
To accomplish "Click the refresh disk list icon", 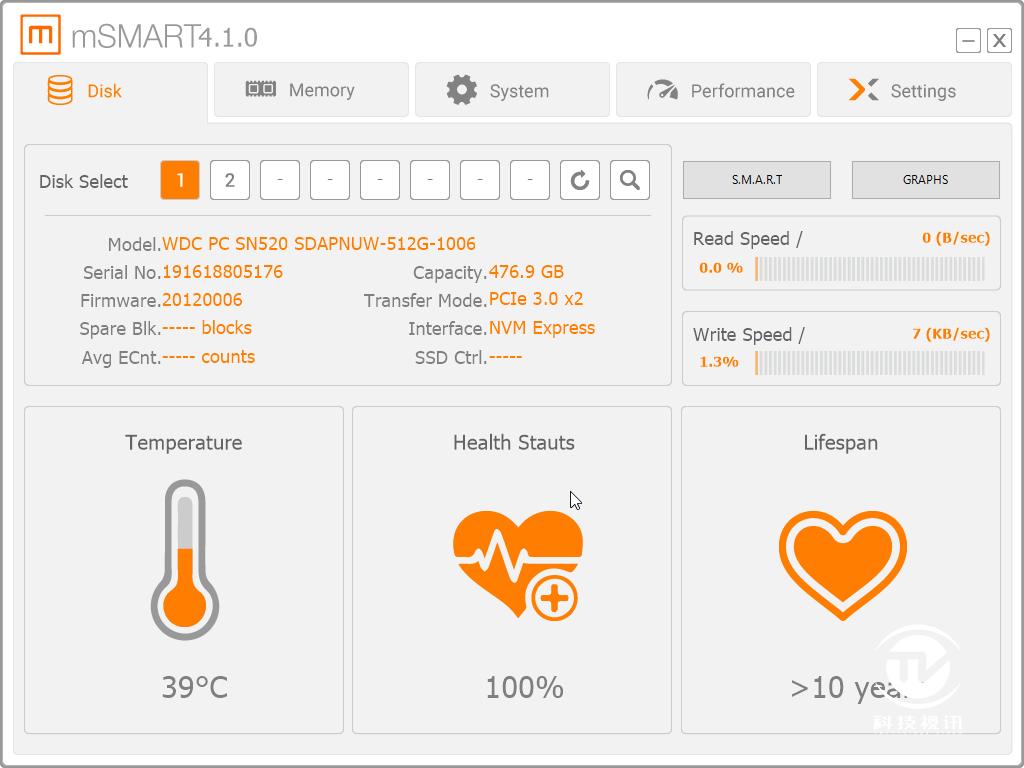I will click(x=580, y=180).
